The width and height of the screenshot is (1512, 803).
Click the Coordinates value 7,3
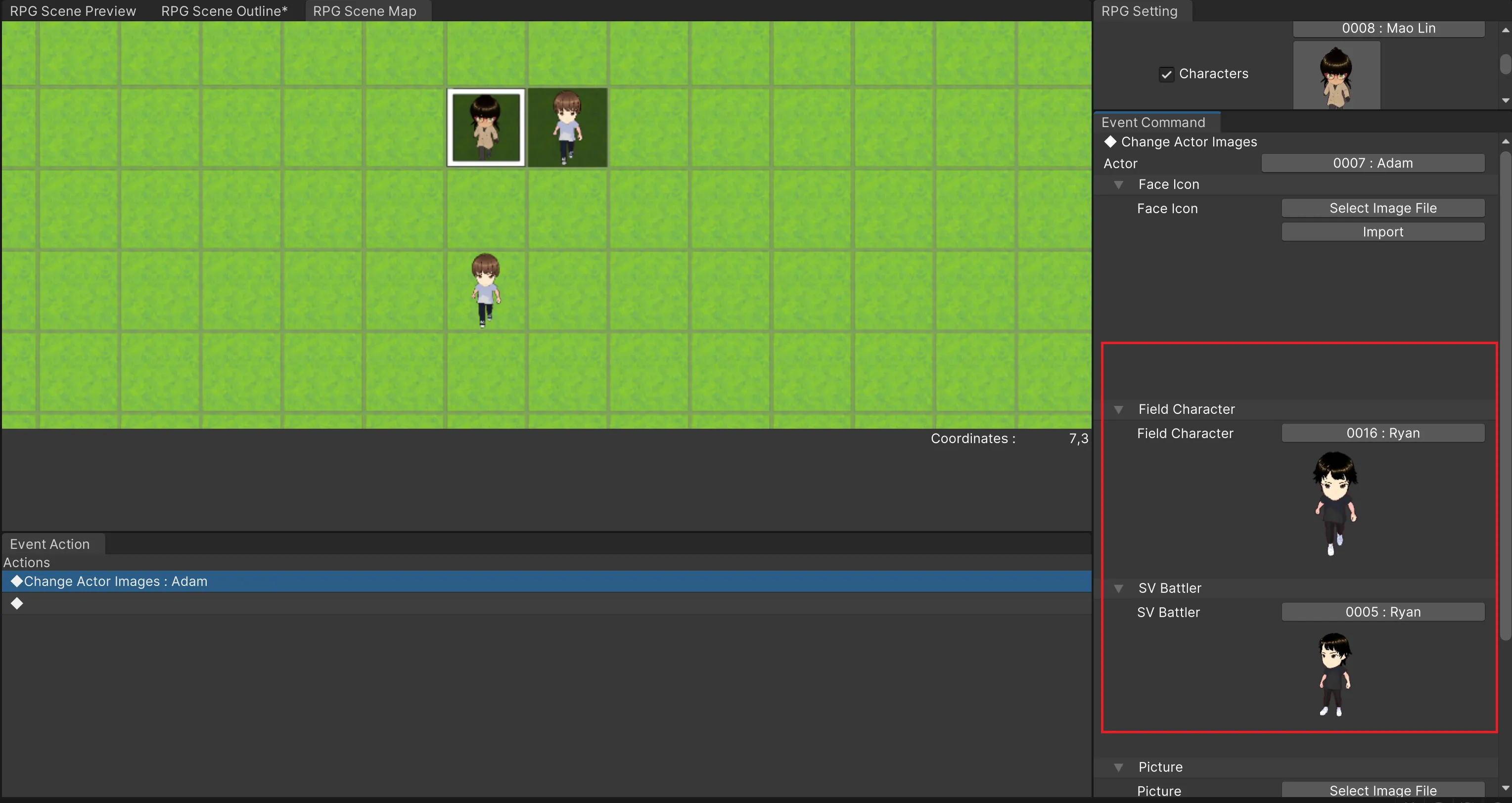click(1078, 439)
